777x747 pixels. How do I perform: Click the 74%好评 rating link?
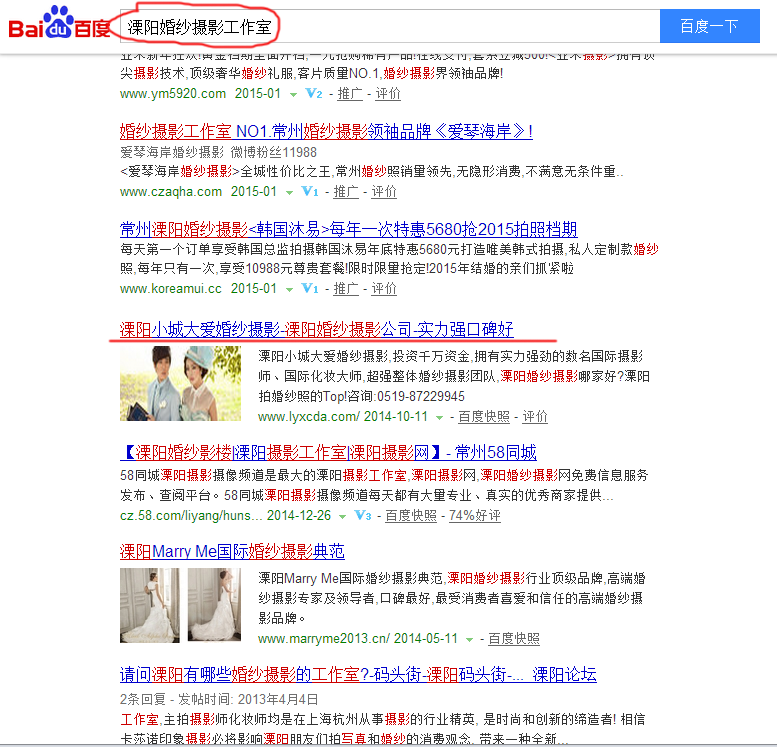coord(475,516)
